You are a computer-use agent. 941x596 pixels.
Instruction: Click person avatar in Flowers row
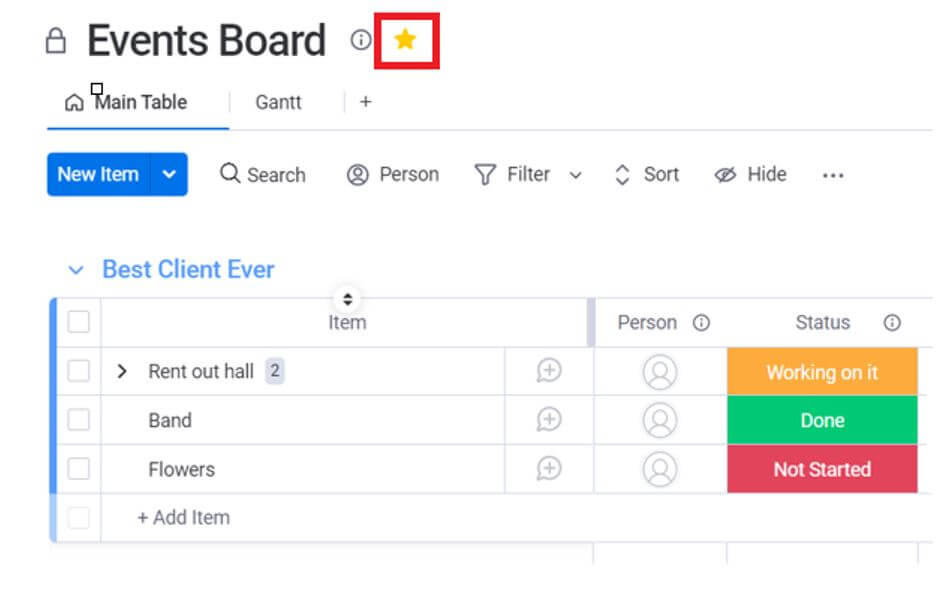tap(660, 469)
